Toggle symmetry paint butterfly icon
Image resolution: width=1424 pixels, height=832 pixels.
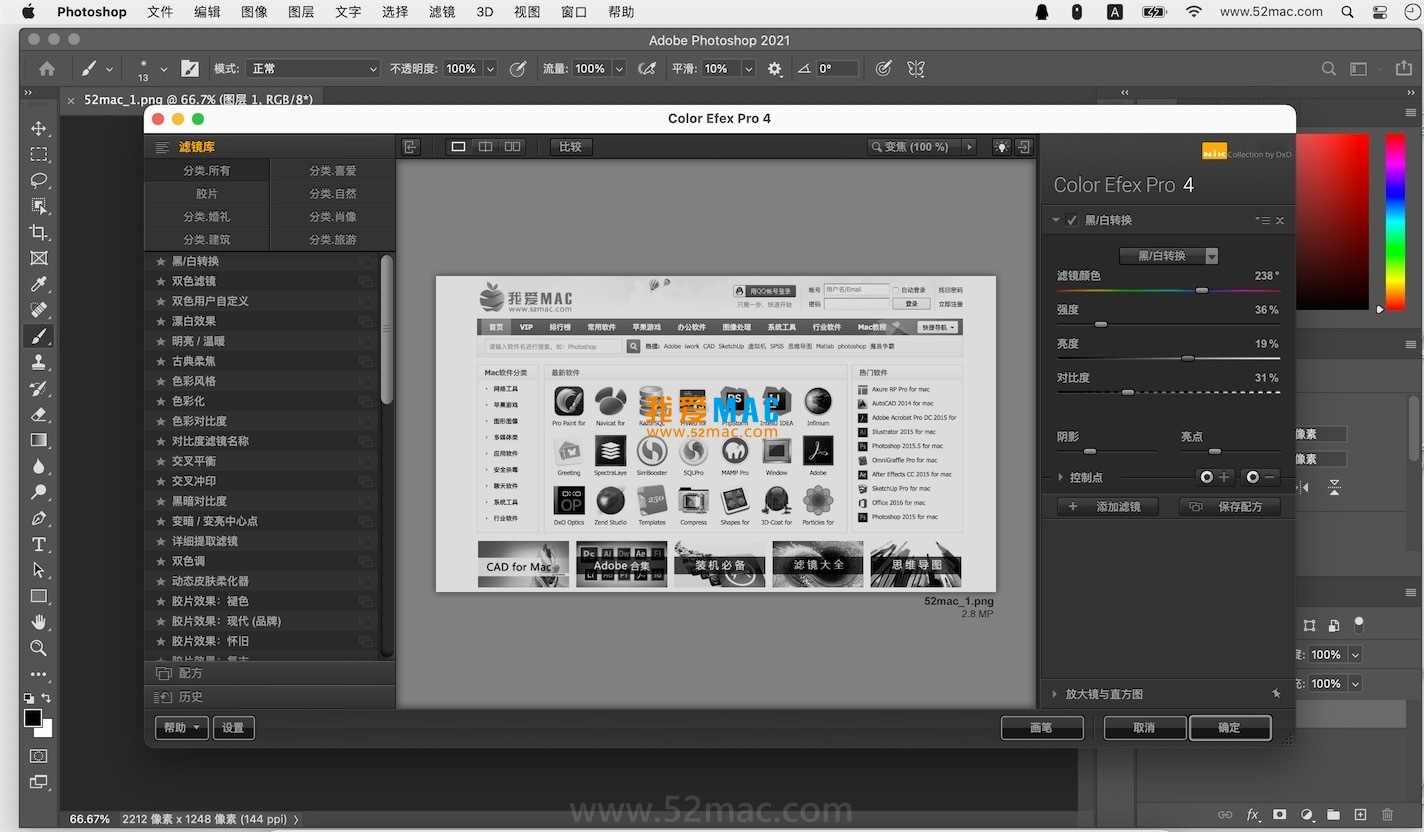[915, 69]
